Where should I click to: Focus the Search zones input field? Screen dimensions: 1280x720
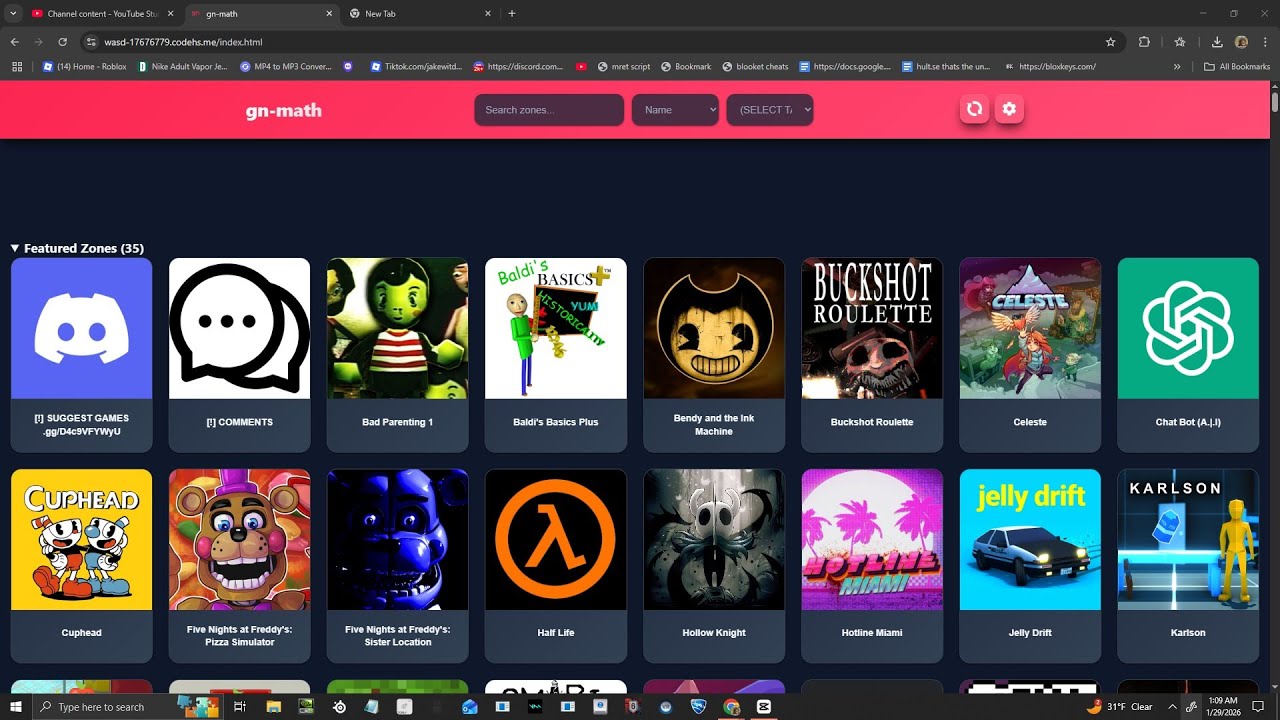[x=549, y=110]
